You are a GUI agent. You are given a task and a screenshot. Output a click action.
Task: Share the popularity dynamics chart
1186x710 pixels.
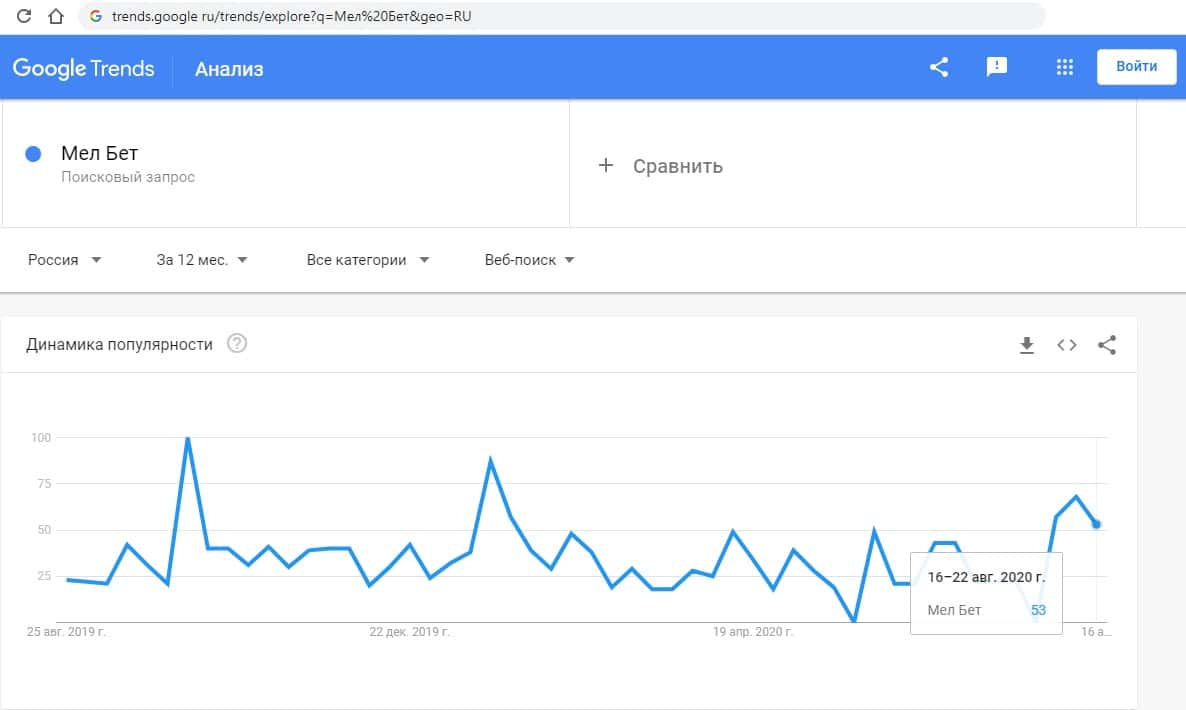1106,345
